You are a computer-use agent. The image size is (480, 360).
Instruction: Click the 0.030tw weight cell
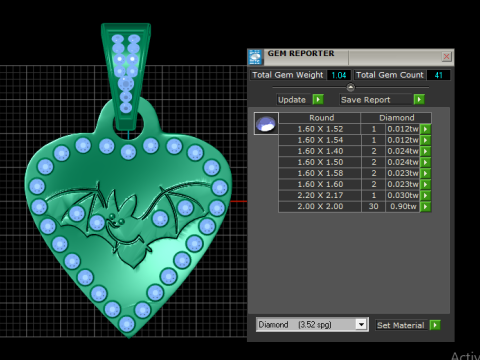point(403,195)
